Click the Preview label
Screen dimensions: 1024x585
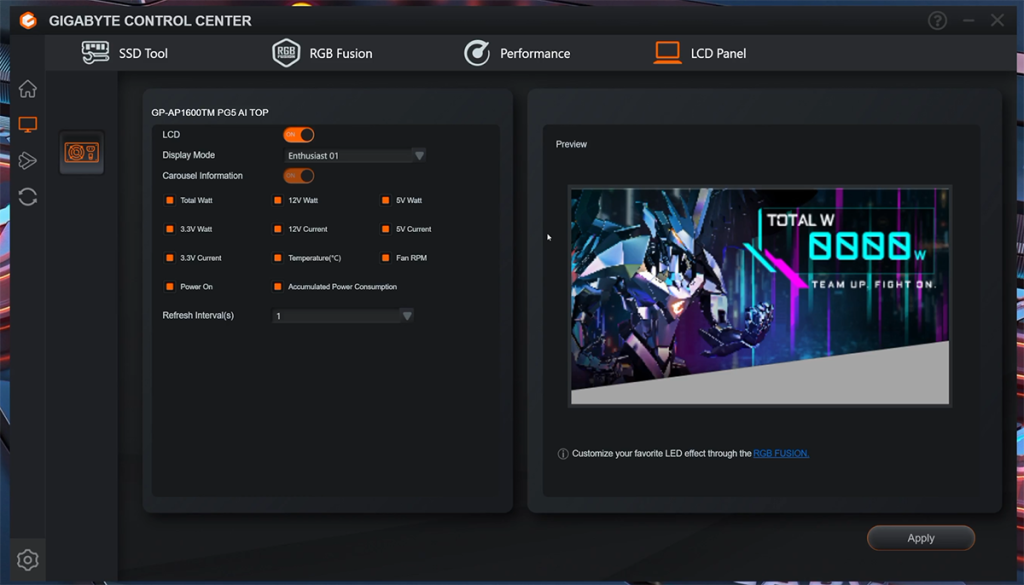[x=571, y=144]
